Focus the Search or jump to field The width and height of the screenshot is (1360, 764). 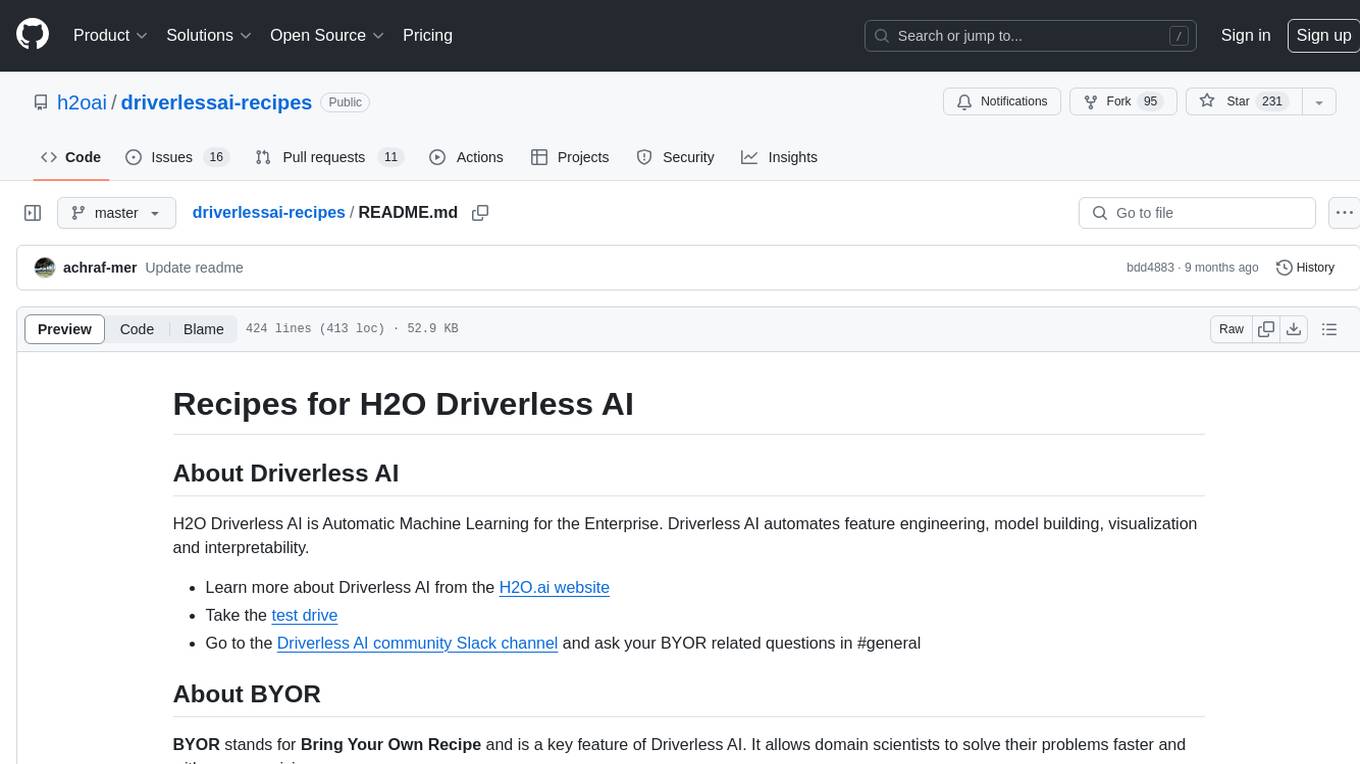pos(1032,36)
